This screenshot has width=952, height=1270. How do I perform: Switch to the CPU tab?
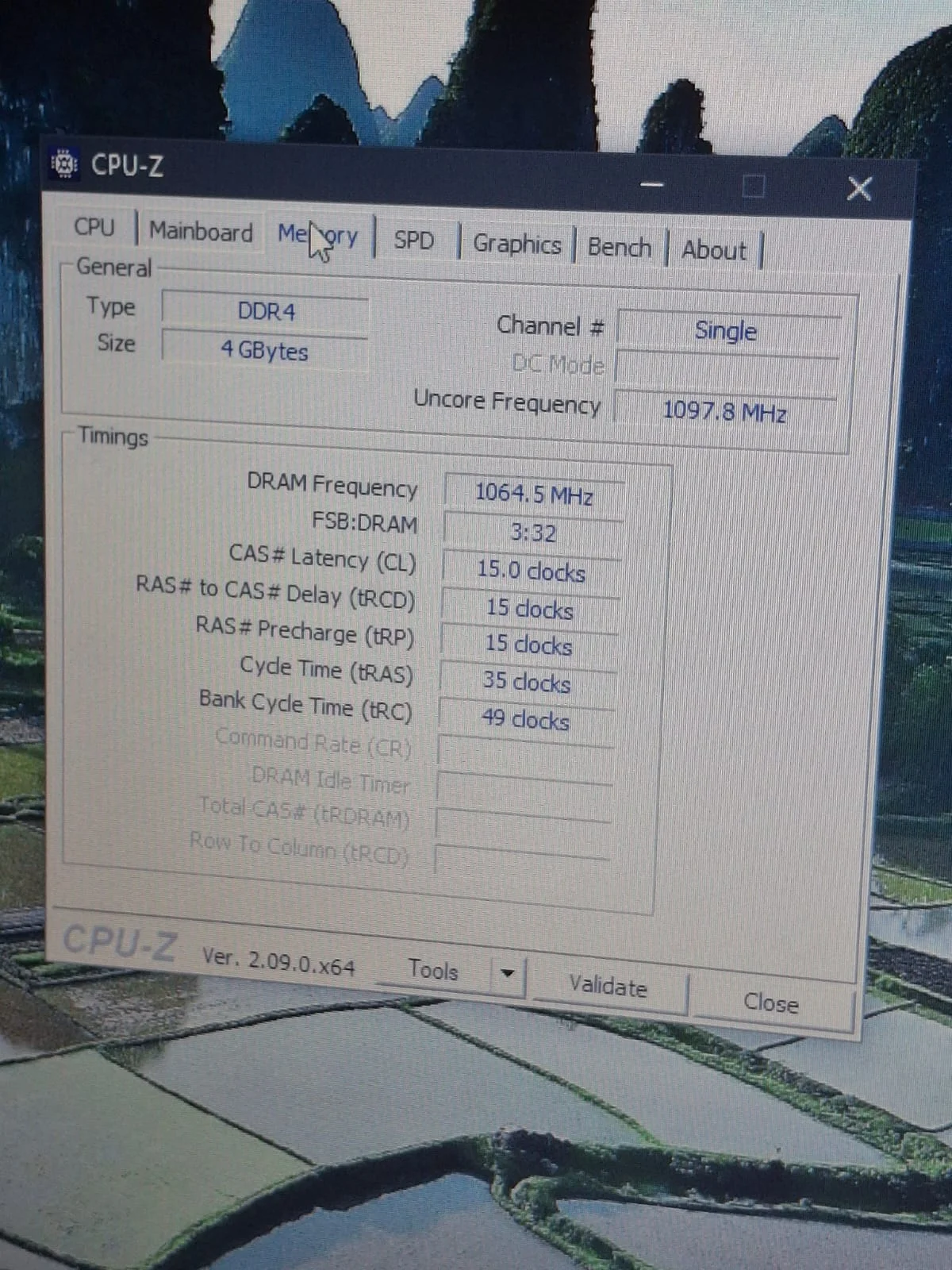pos(95,227)
